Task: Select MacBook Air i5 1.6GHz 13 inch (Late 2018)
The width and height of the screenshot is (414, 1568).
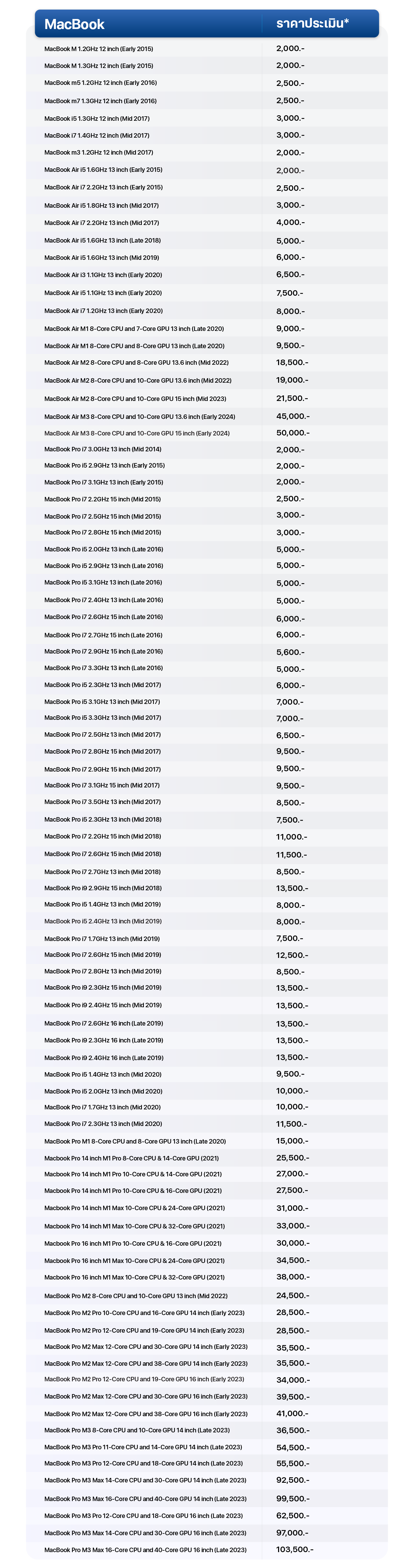Action: coord(102,241)
